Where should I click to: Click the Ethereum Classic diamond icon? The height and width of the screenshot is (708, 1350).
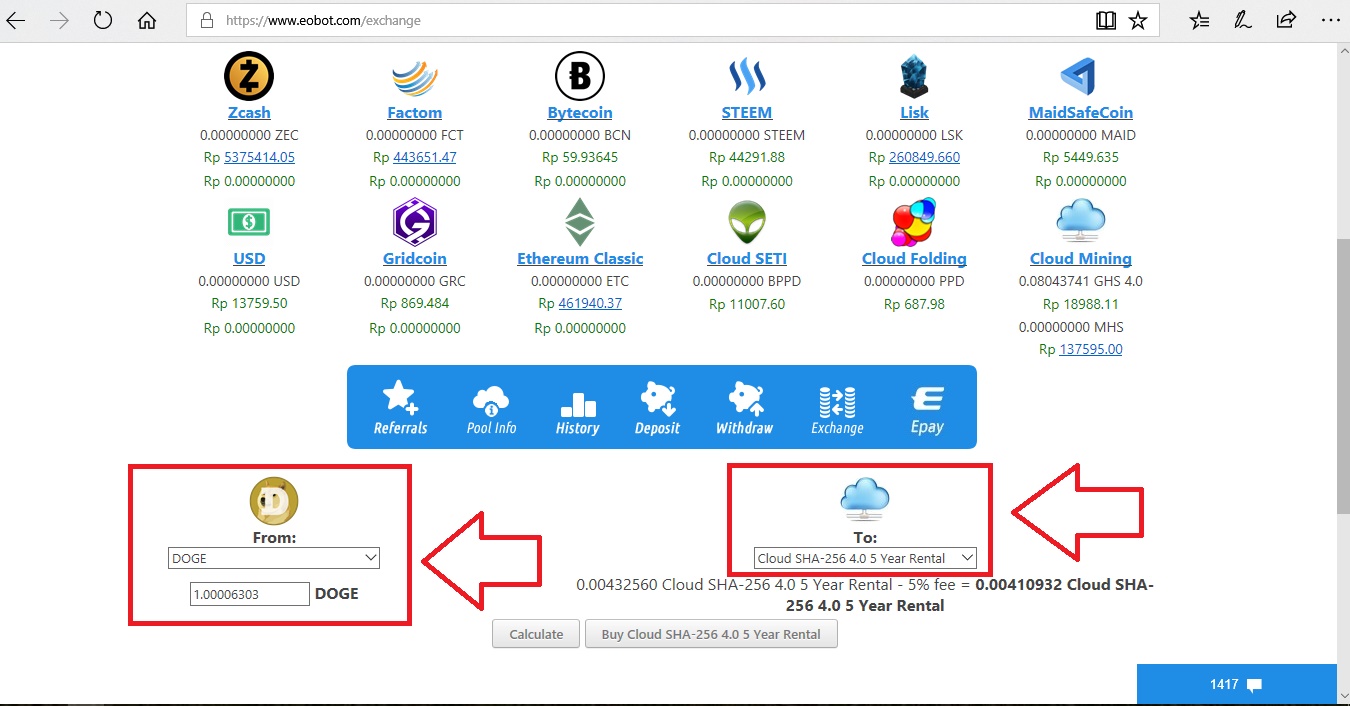tap(580, 222)
